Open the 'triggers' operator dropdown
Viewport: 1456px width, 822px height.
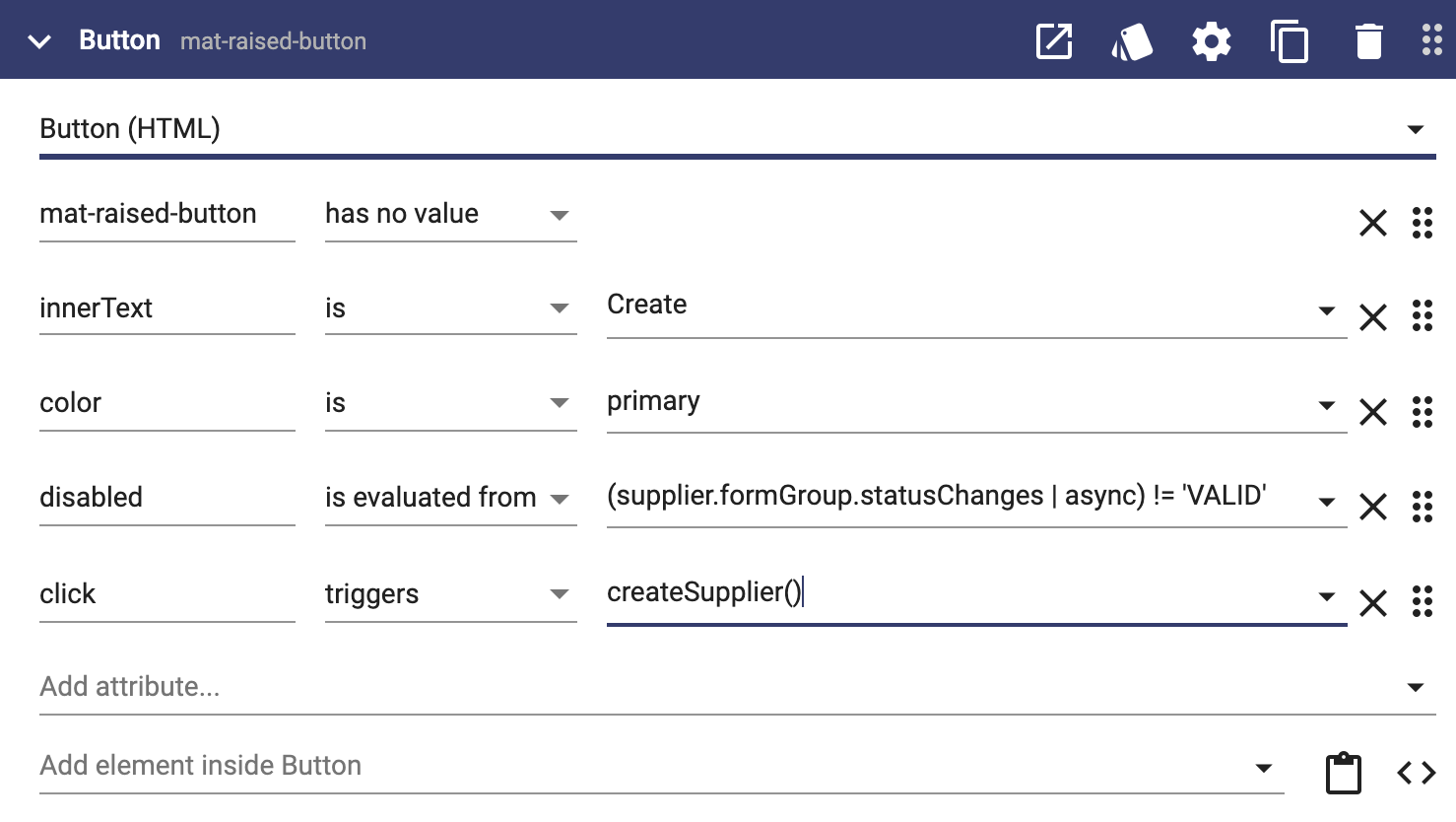450,594
